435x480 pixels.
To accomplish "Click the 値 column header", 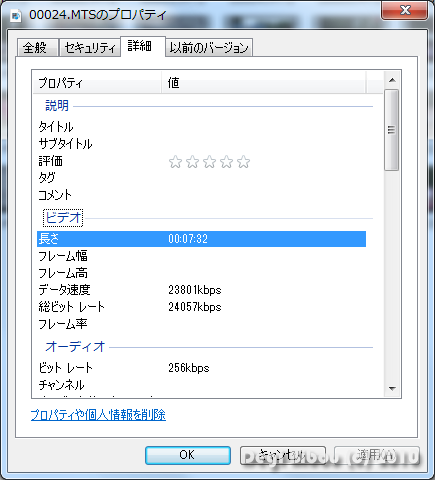I will click(264, 83).
